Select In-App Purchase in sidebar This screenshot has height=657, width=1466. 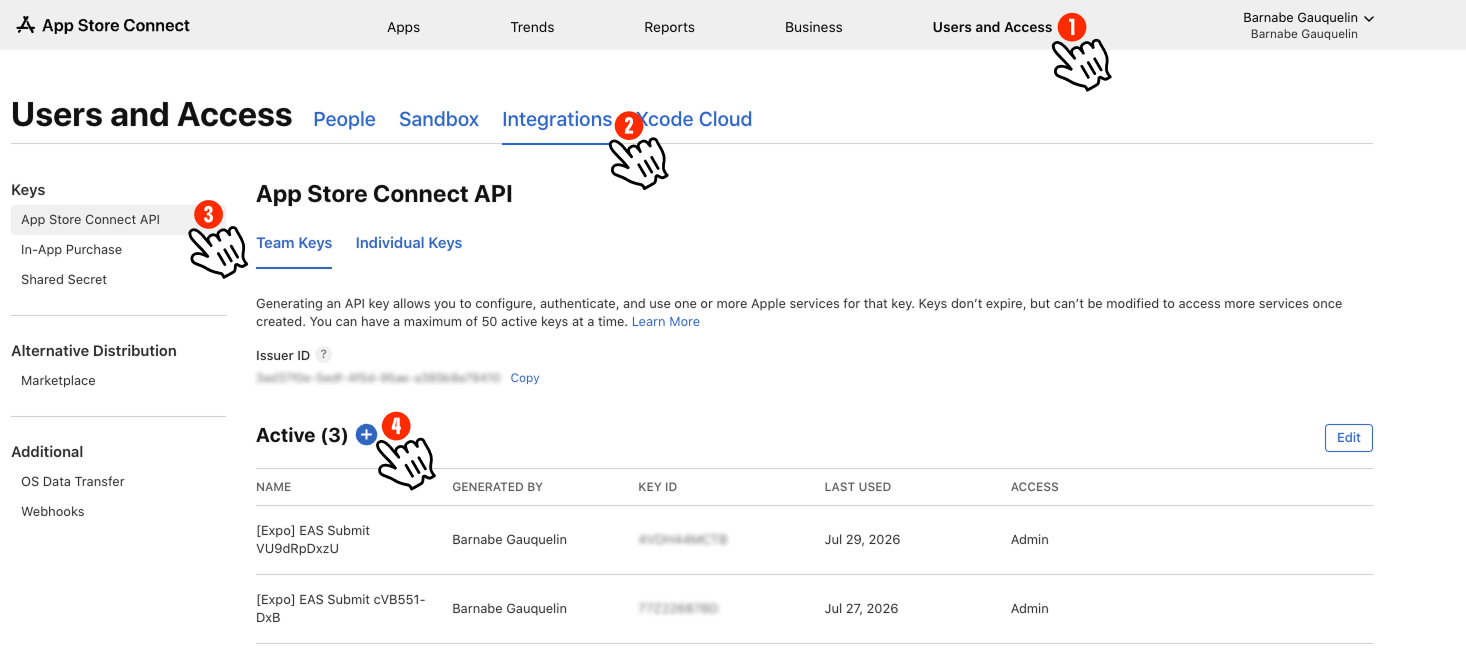[71, 250]
